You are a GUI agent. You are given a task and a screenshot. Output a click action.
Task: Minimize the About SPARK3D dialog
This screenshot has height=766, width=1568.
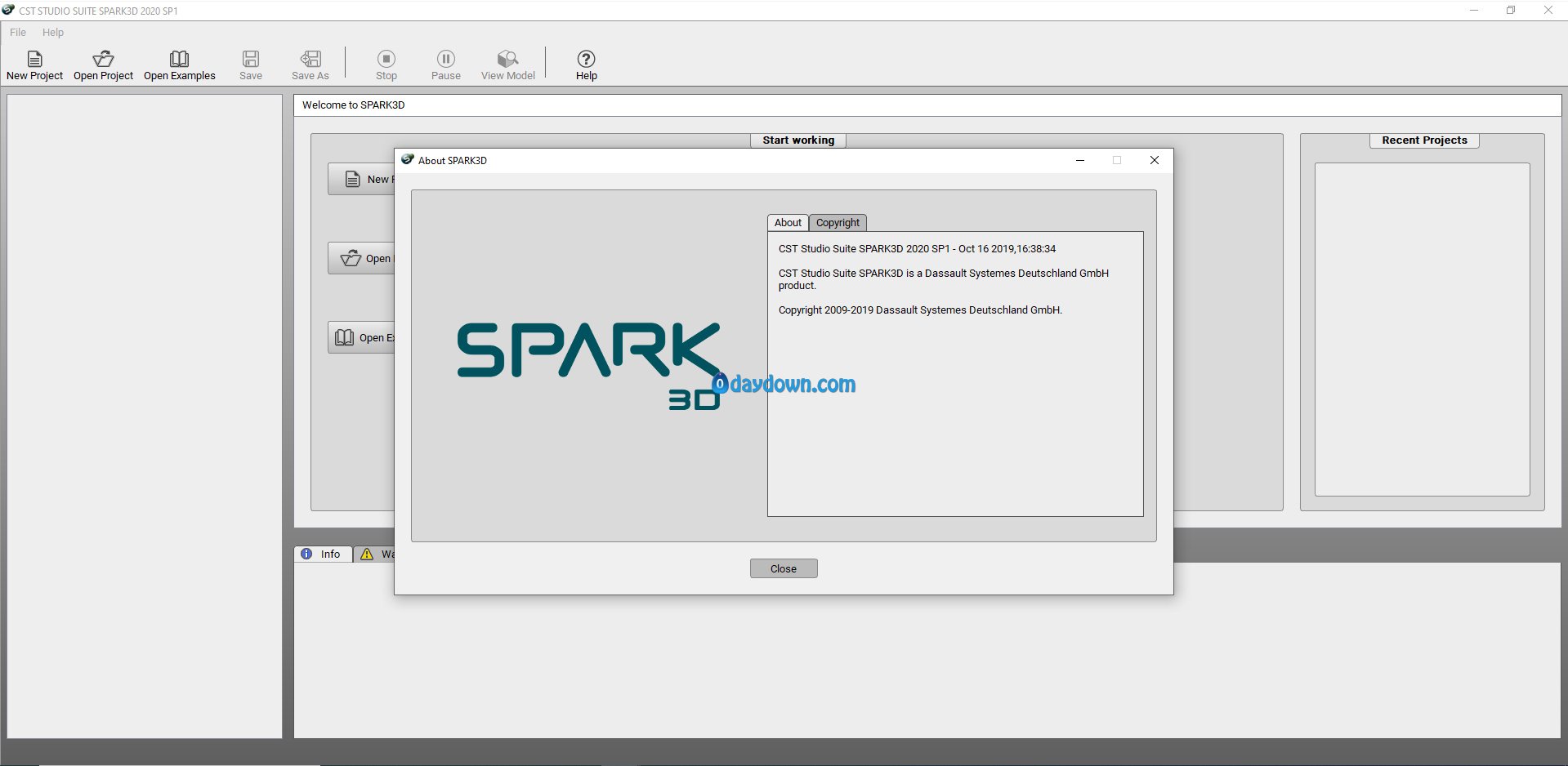[x=1080, y=160]
